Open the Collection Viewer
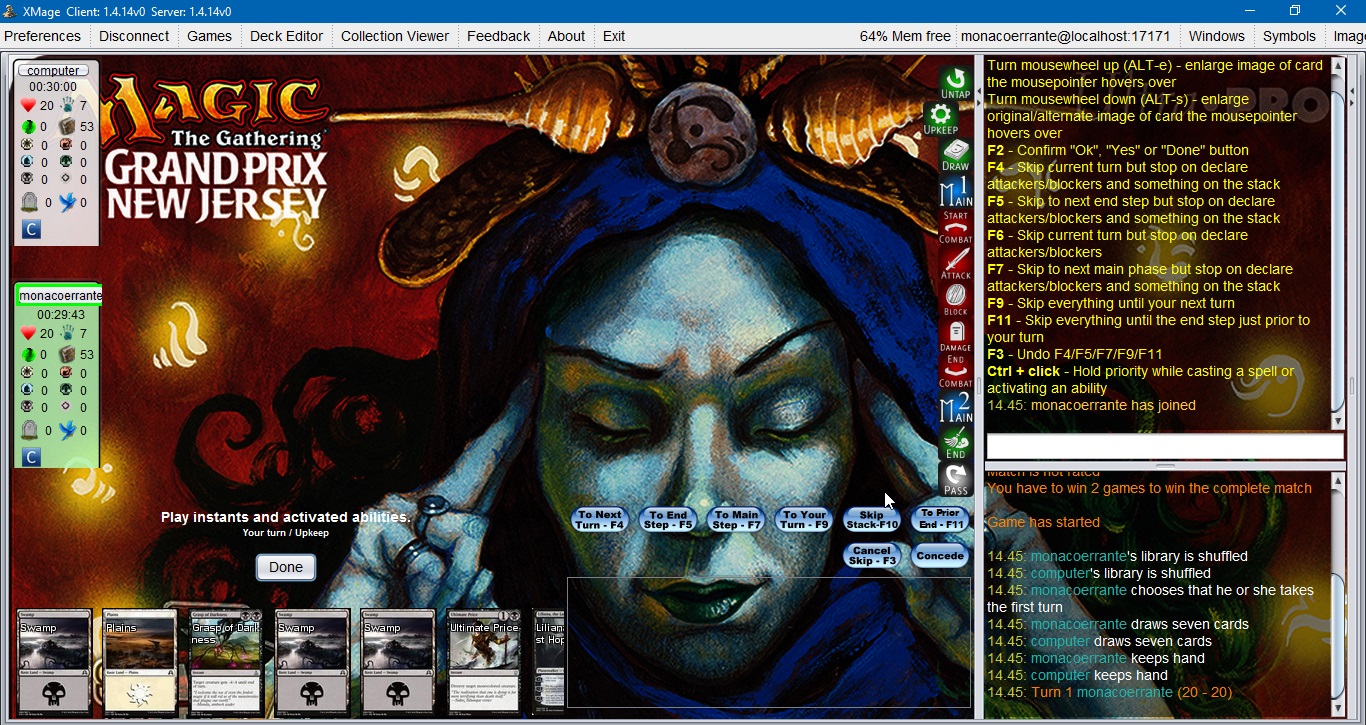 (x=395, y=36)
